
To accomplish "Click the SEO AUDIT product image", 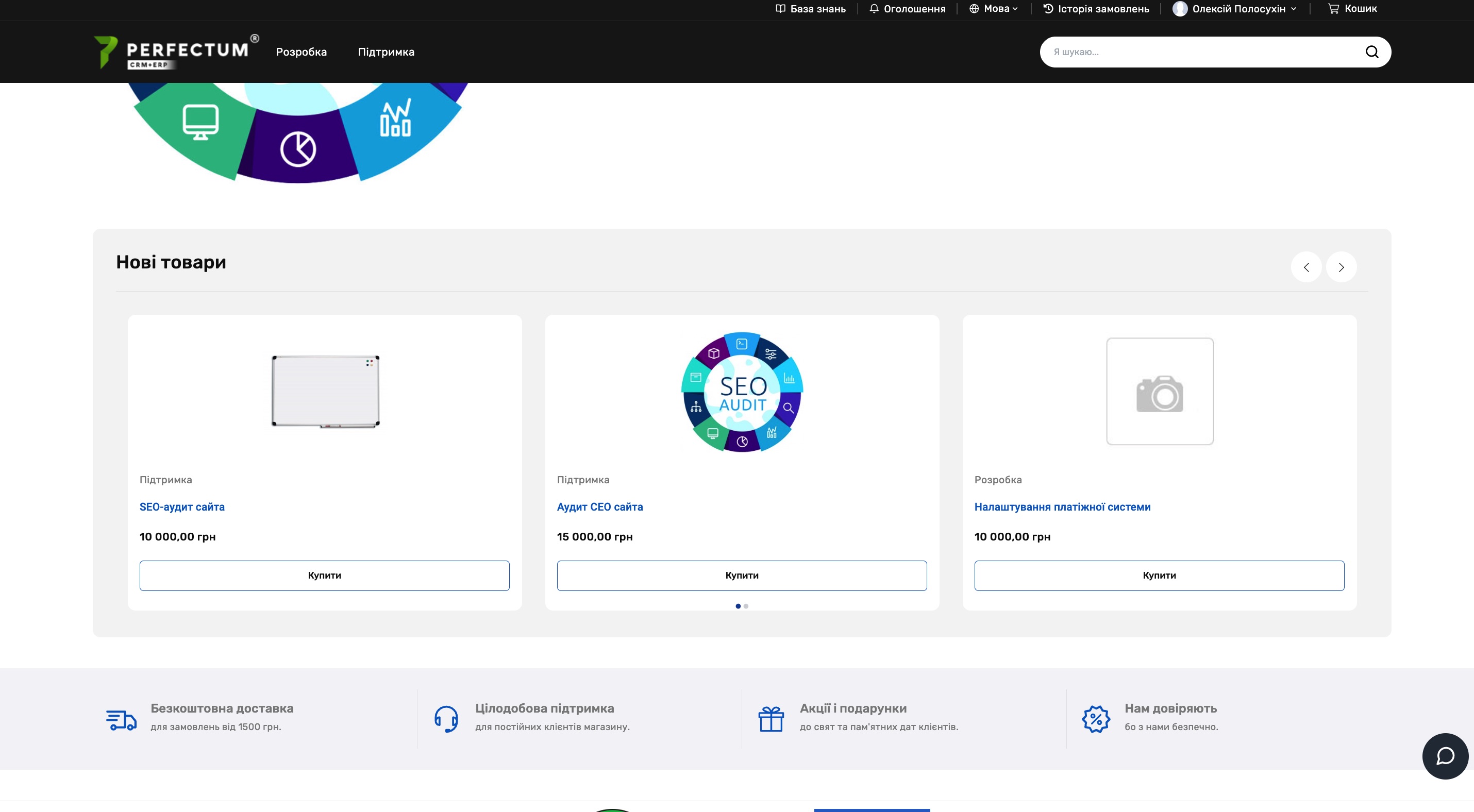I will pyautogui.click(x=742, y=392).
